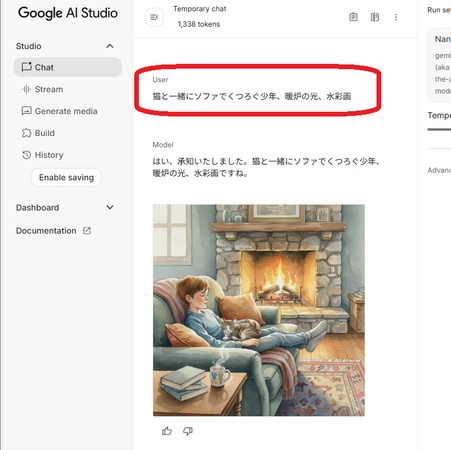The width and height of the screenshot is (451, 450).
Task: Click the system instructions clipboard icon
Action: (353, 17)
